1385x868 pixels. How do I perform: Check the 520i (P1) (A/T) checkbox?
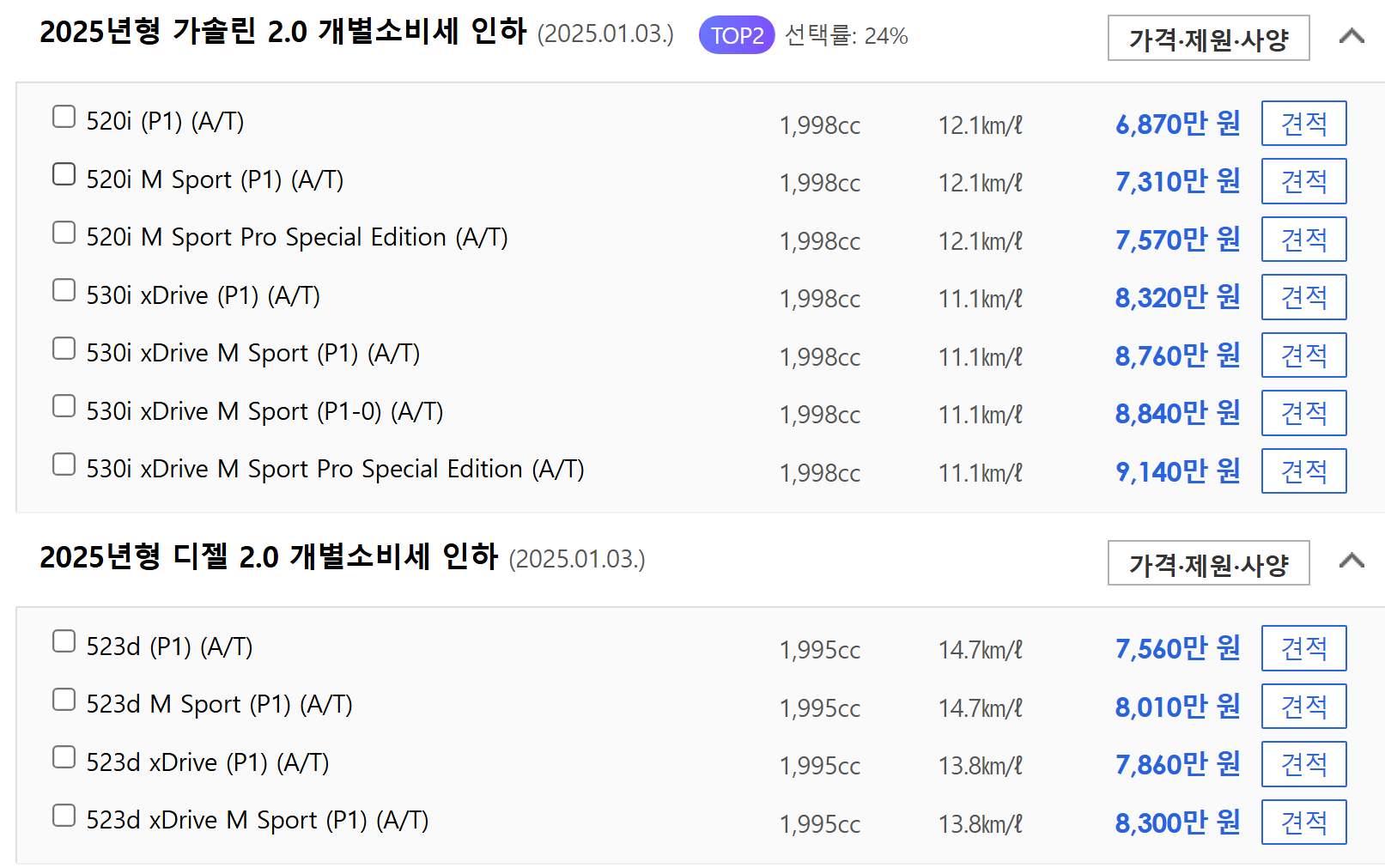64,117
